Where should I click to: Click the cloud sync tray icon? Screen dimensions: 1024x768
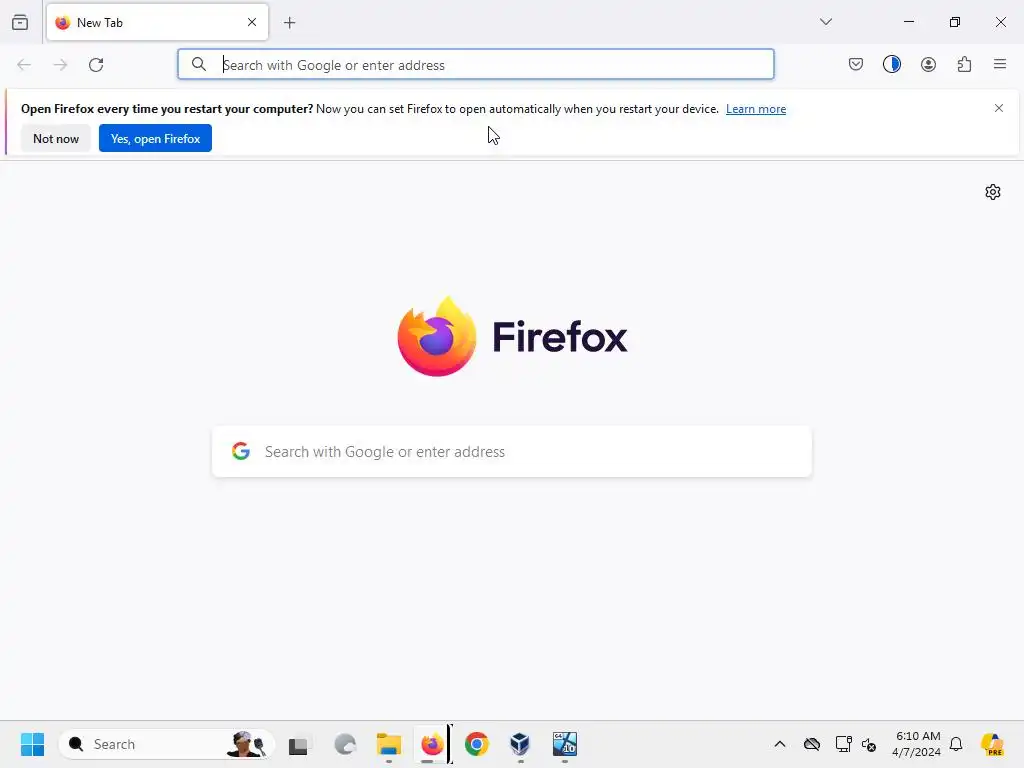pyautogui.click(x=812, y=744)
